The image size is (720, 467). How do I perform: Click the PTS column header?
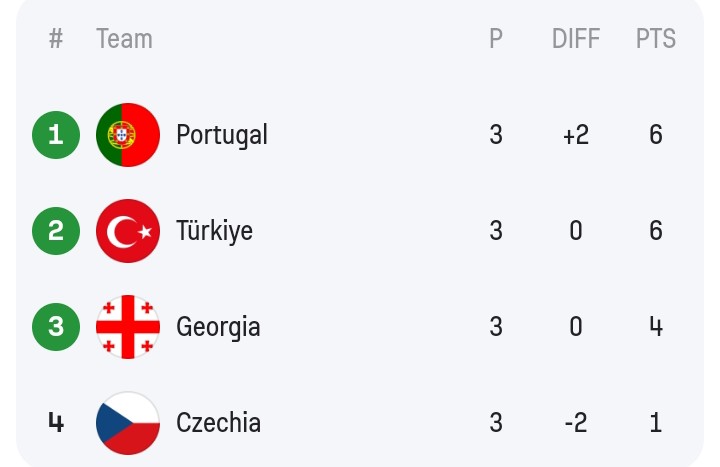point(656,39)
